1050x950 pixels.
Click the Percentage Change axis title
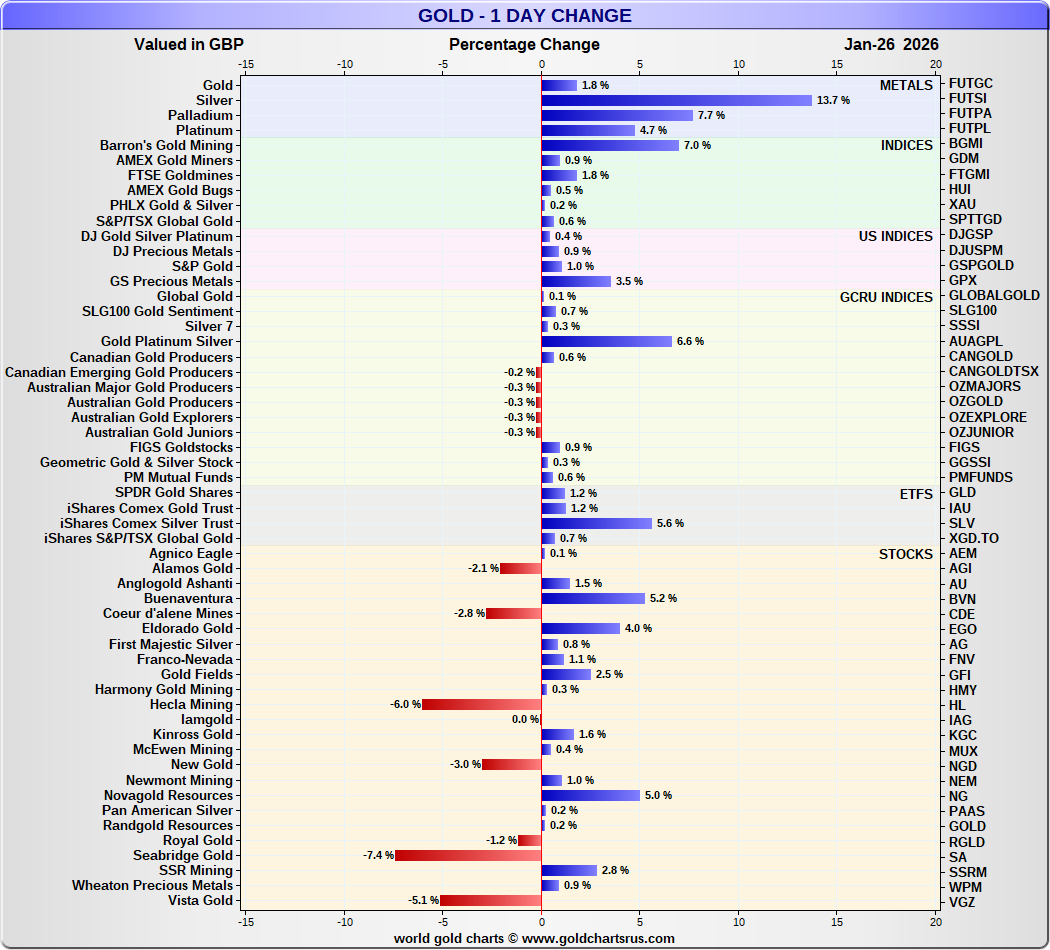[524, 44]
